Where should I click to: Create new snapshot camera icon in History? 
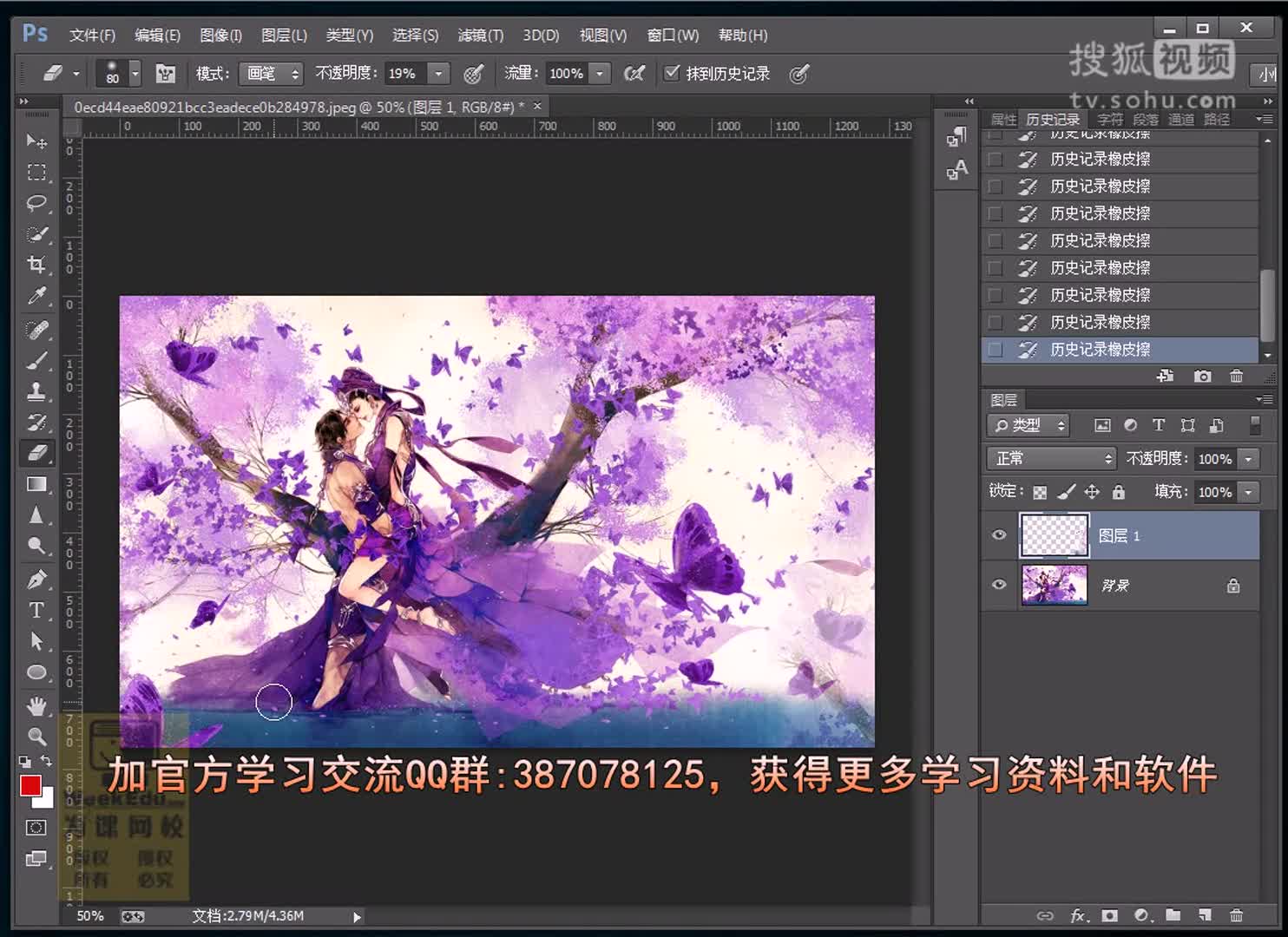[1202, 377]
